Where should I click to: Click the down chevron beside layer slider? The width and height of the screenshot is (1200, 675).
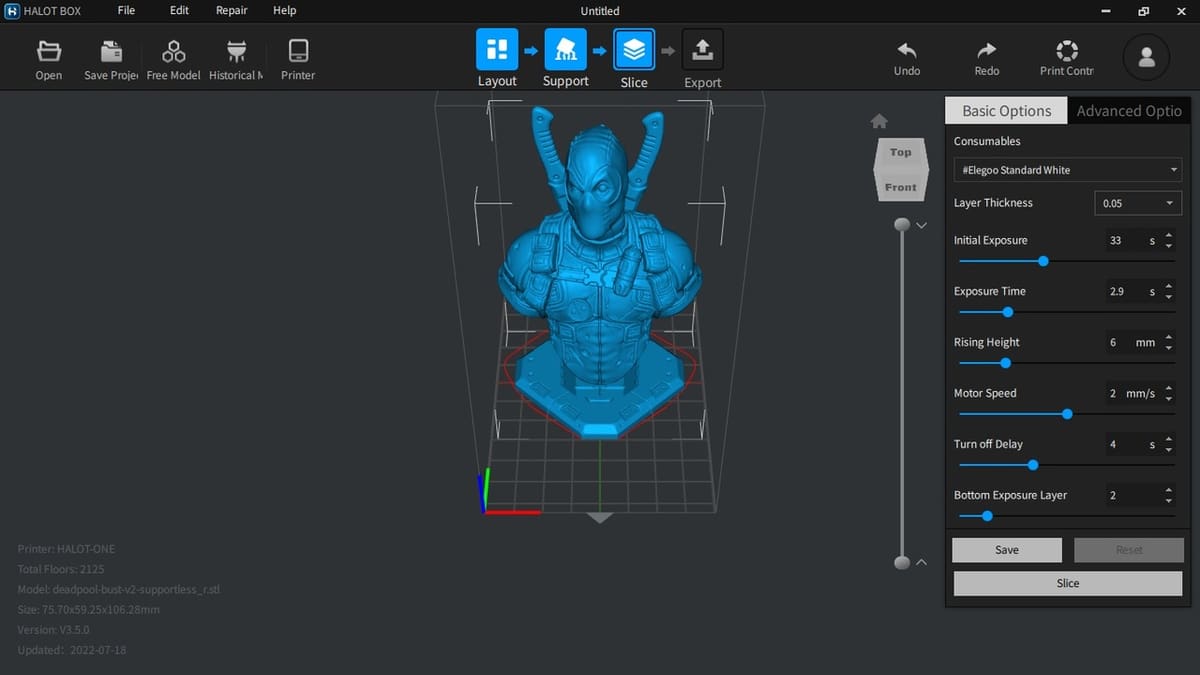coord(922,225)
